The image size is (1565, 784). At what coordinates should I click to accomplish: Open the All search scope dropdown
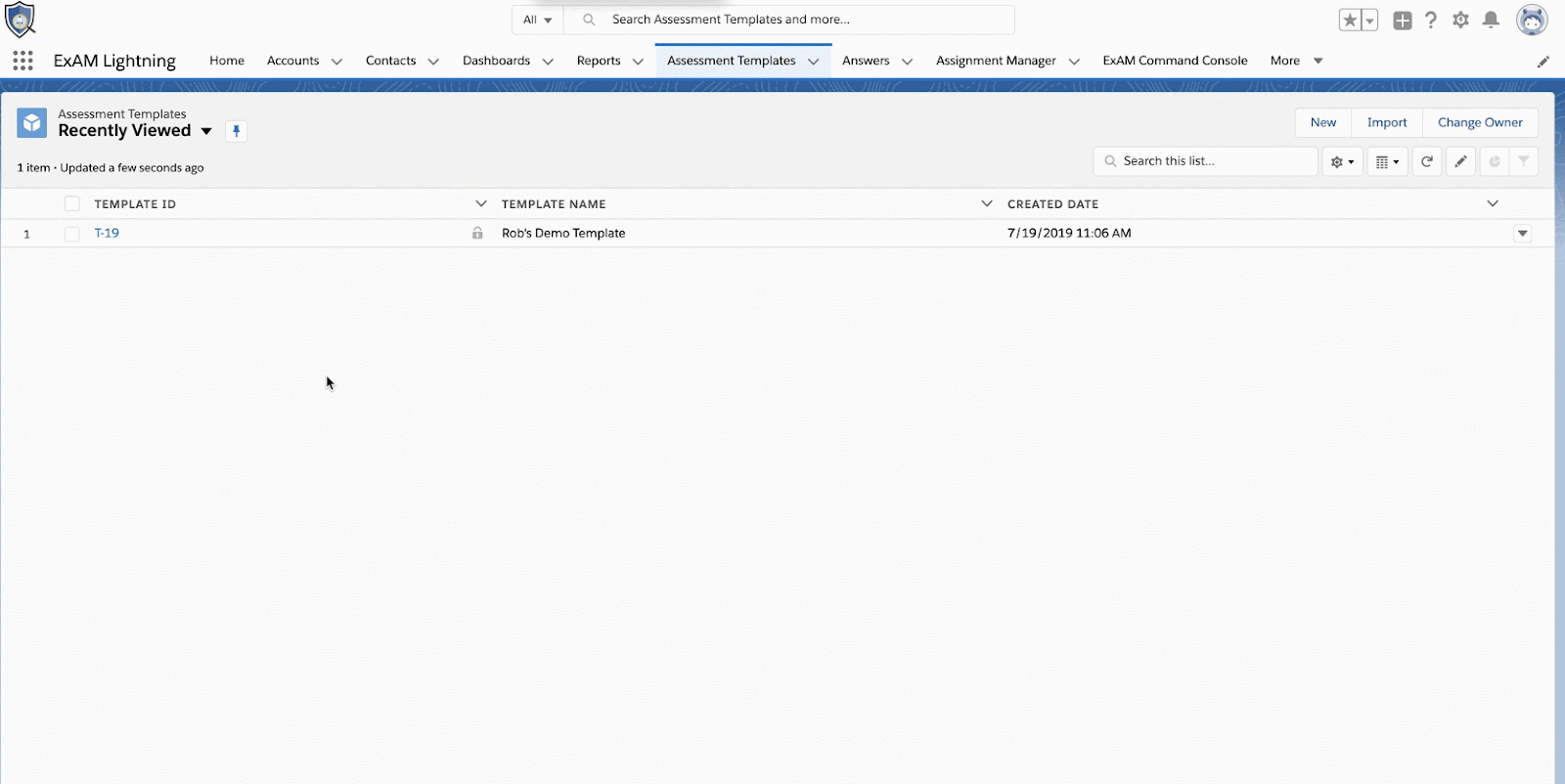pos(537,20)
